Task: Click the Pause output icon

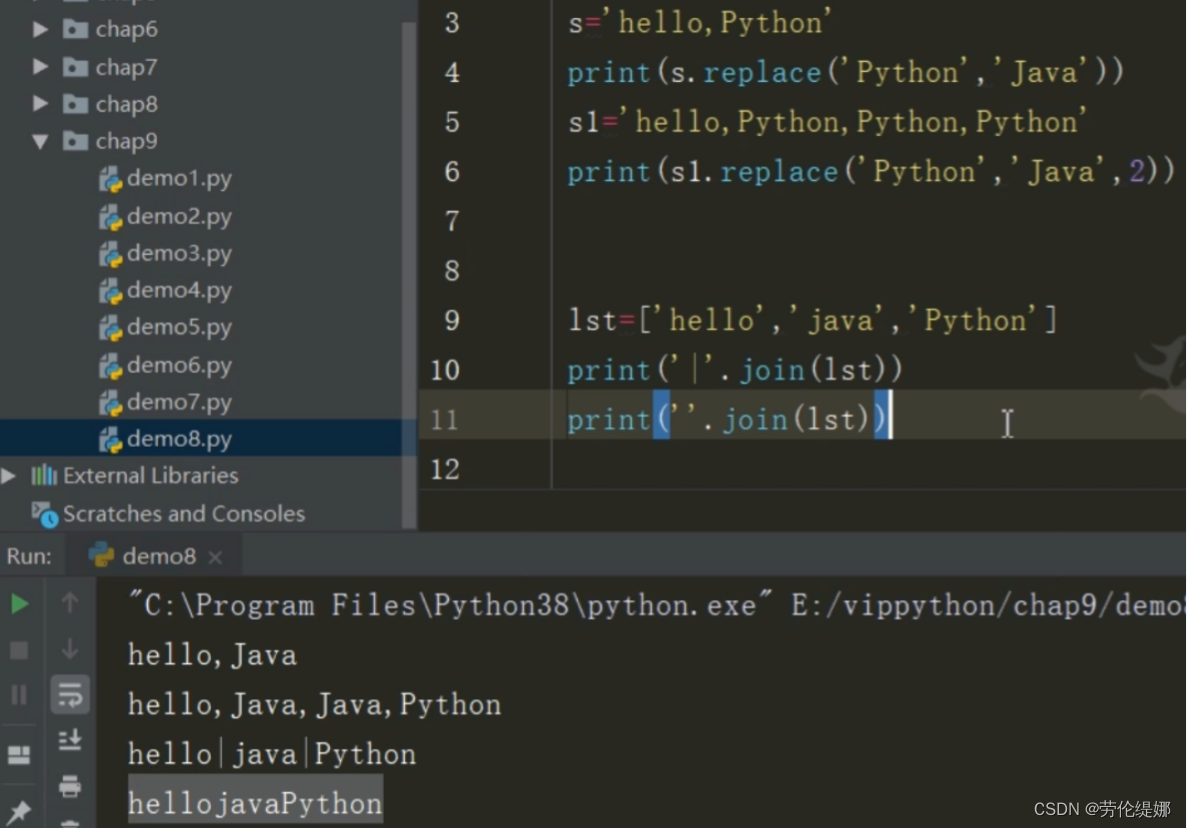Action: click(19, 695)
